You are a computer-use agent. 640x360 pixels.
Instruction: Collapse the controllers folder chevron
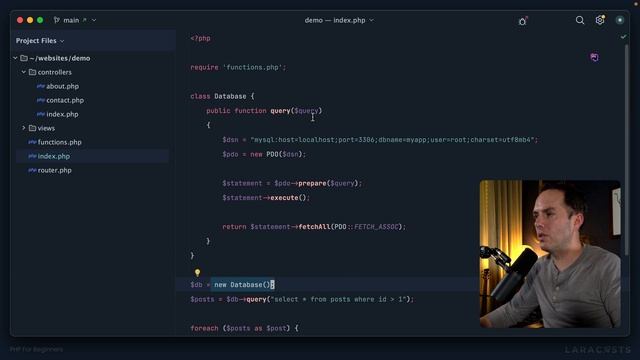(x=24, y=72)
